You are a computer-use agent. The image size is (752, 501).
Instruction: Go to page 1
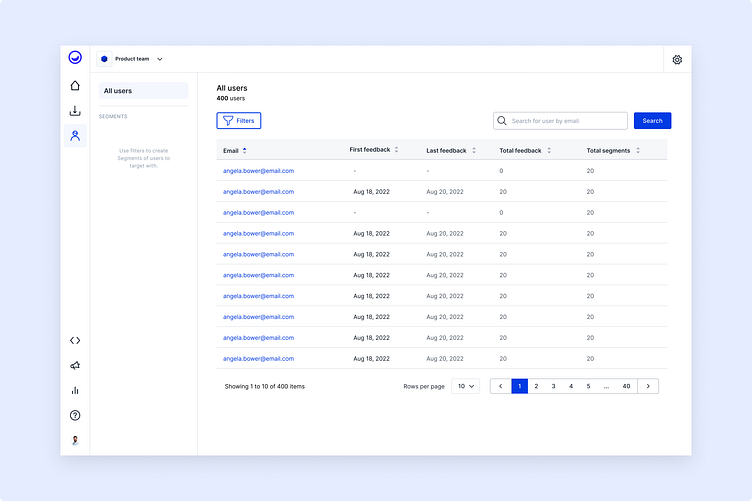click(x=519, y=386)
